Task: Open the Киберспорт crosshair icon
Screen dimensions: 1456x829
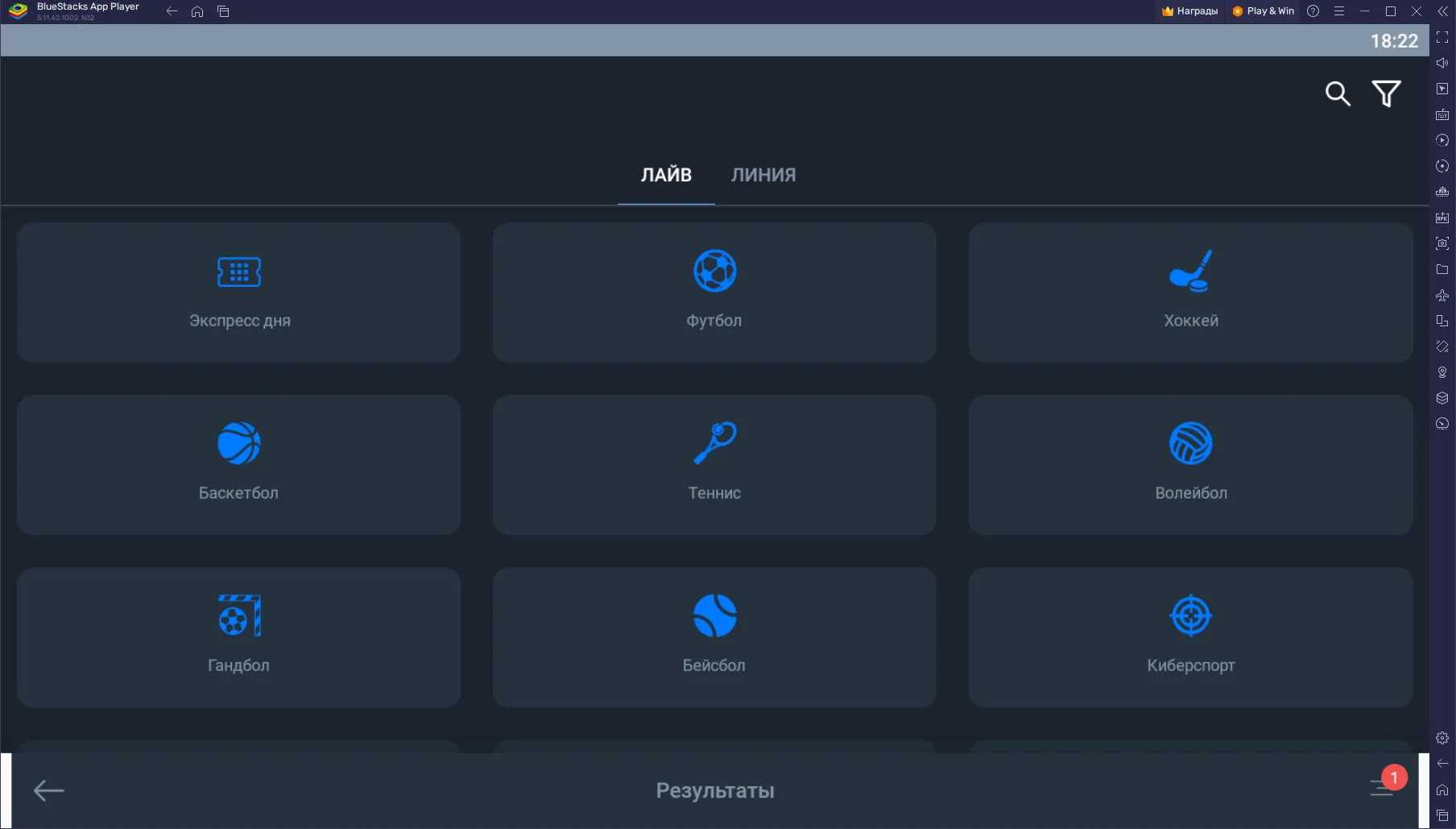Action: click(x=1190, y=616)
